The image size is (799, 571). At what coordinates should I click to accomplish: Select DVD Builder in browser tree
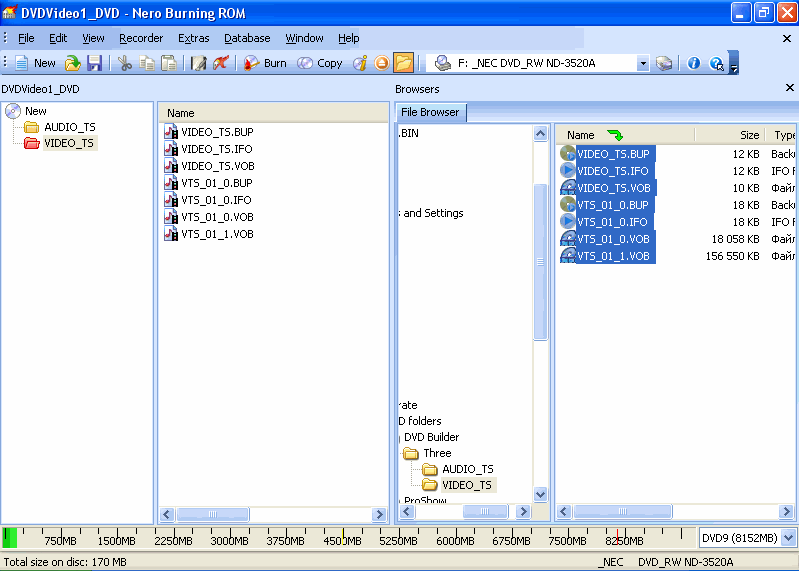pyautogui.click(x=431, y=437)
